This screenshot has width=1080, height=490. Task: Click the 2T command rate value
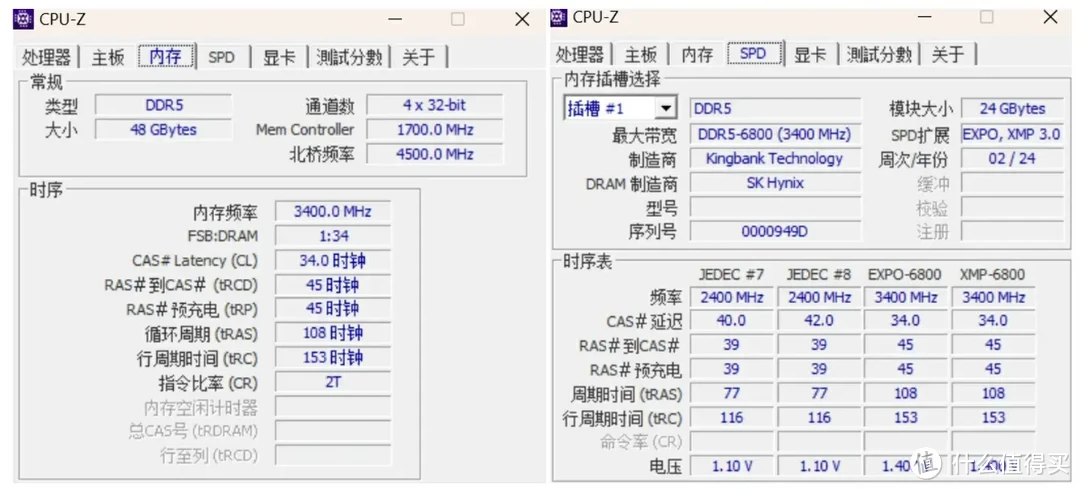332,382
